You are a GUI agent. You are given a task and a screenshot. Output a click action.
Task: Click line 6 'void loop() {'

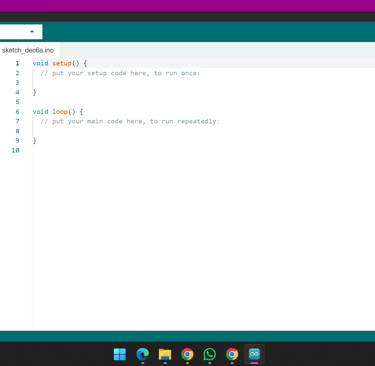tap(58, 112)
